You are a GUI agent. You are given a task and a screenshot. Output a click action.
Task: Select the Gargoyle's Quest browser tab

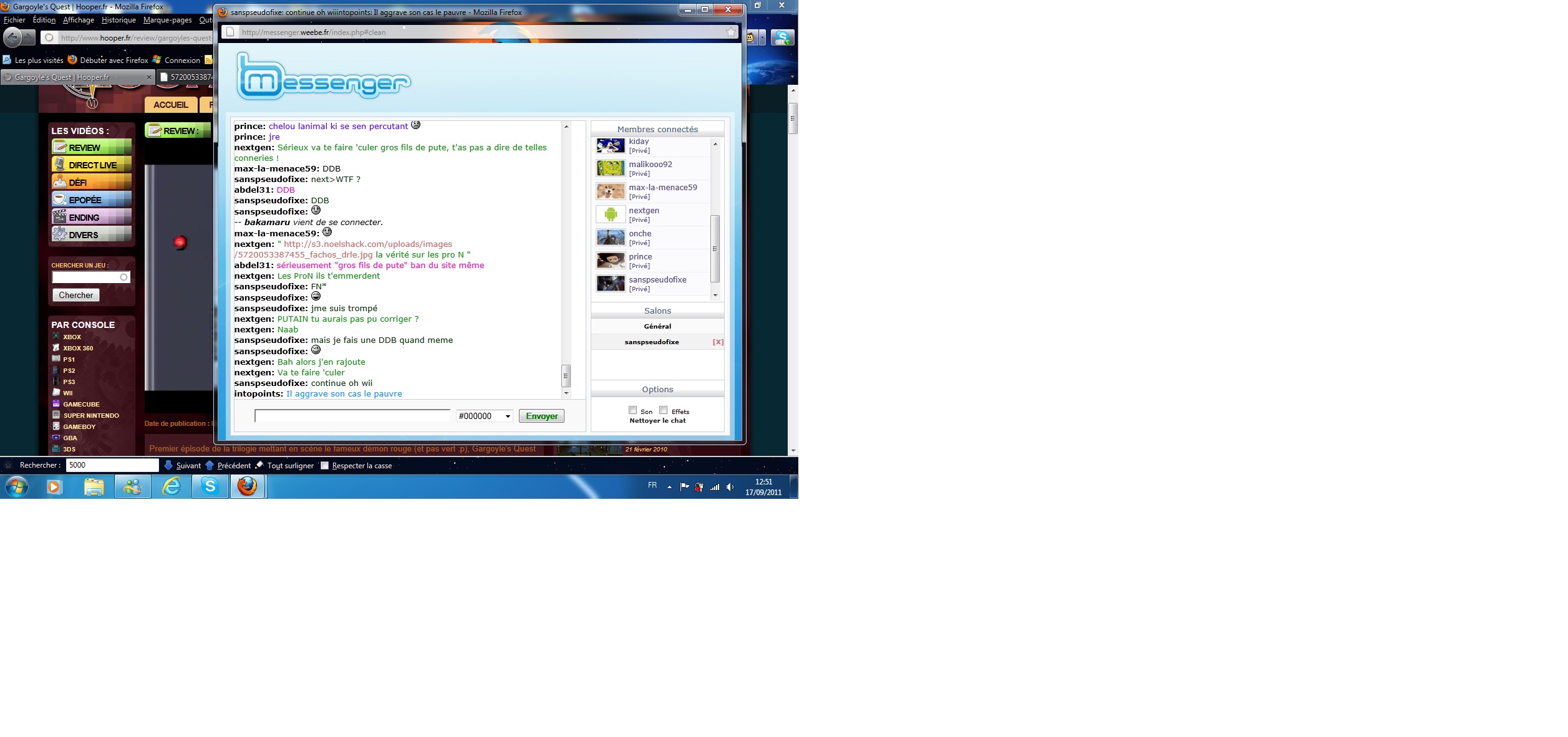click(78, 77)
